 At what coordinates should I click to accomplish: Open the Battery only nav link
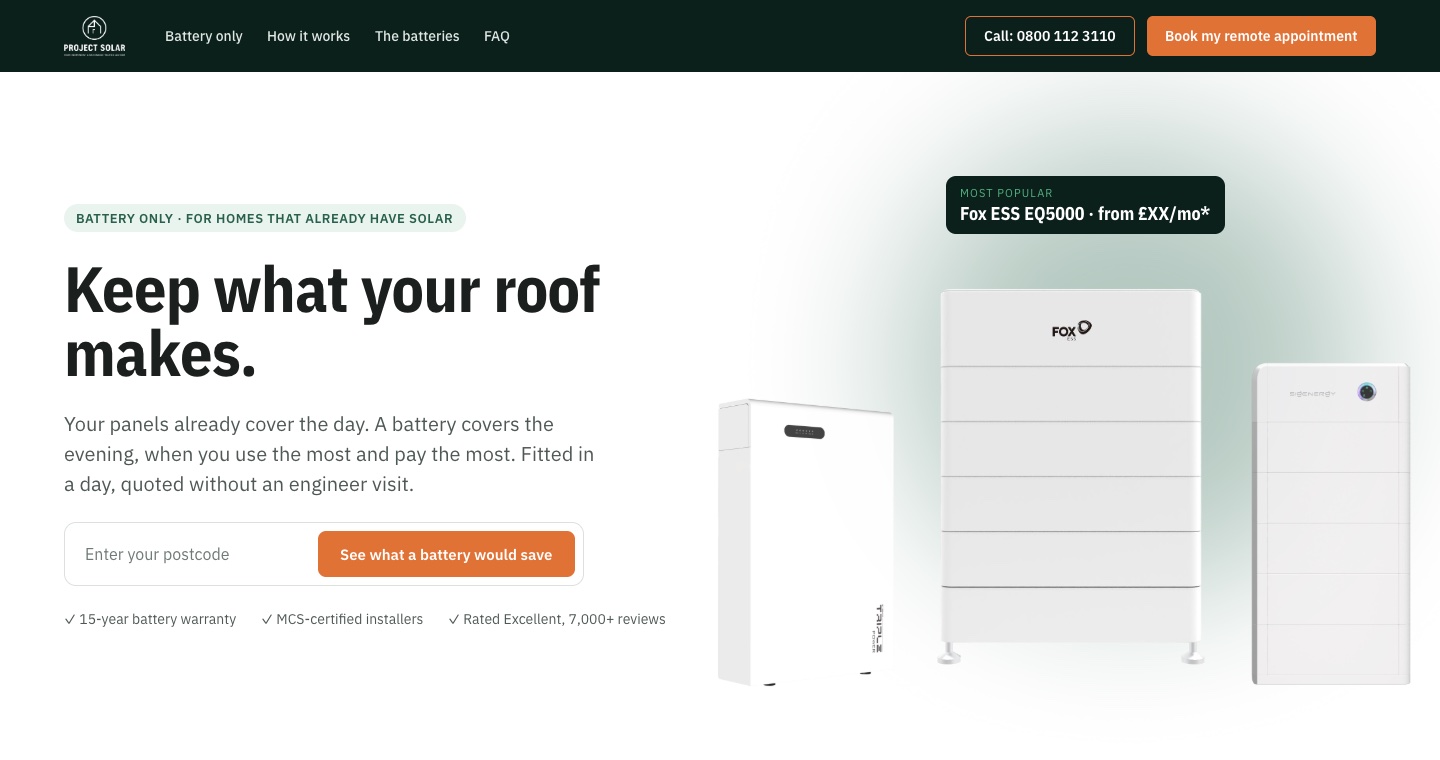(204, 36)
